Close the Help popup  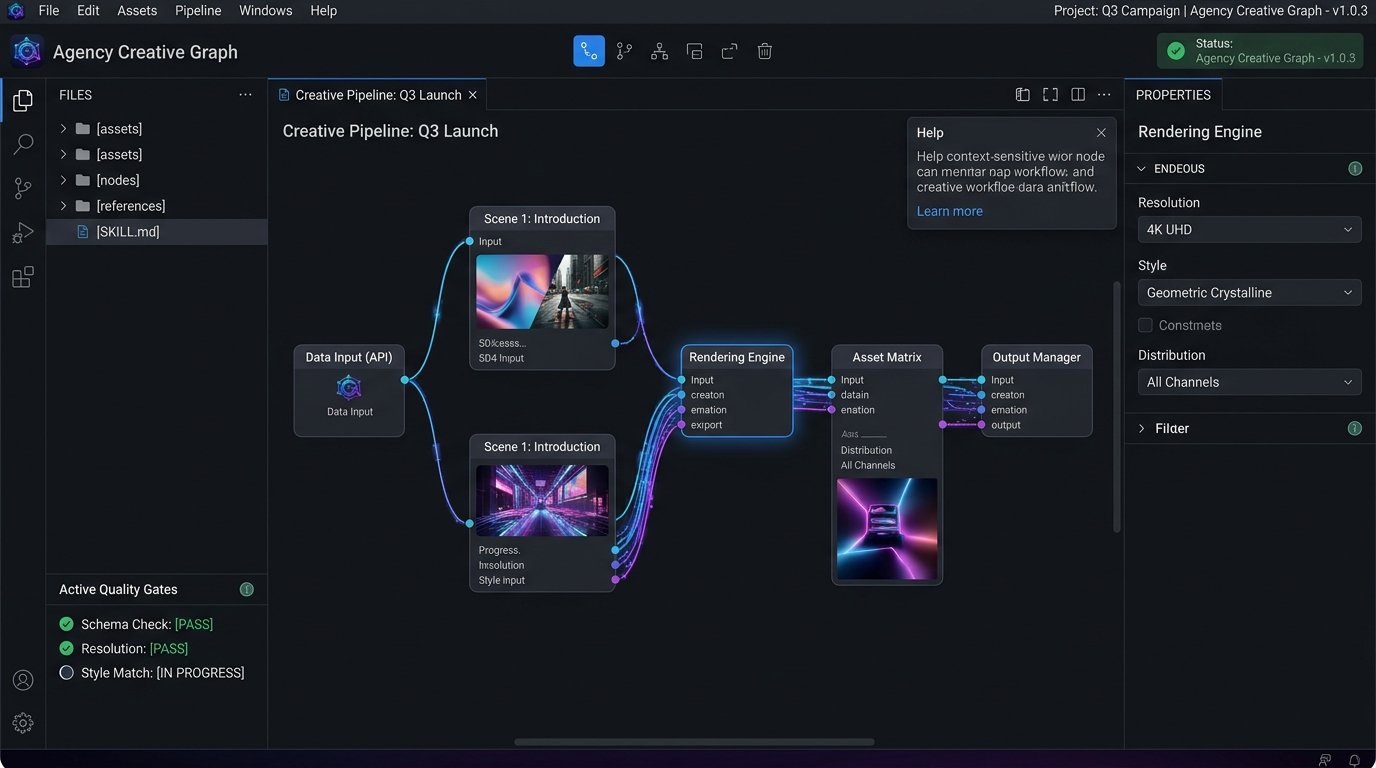(1101, 133)
